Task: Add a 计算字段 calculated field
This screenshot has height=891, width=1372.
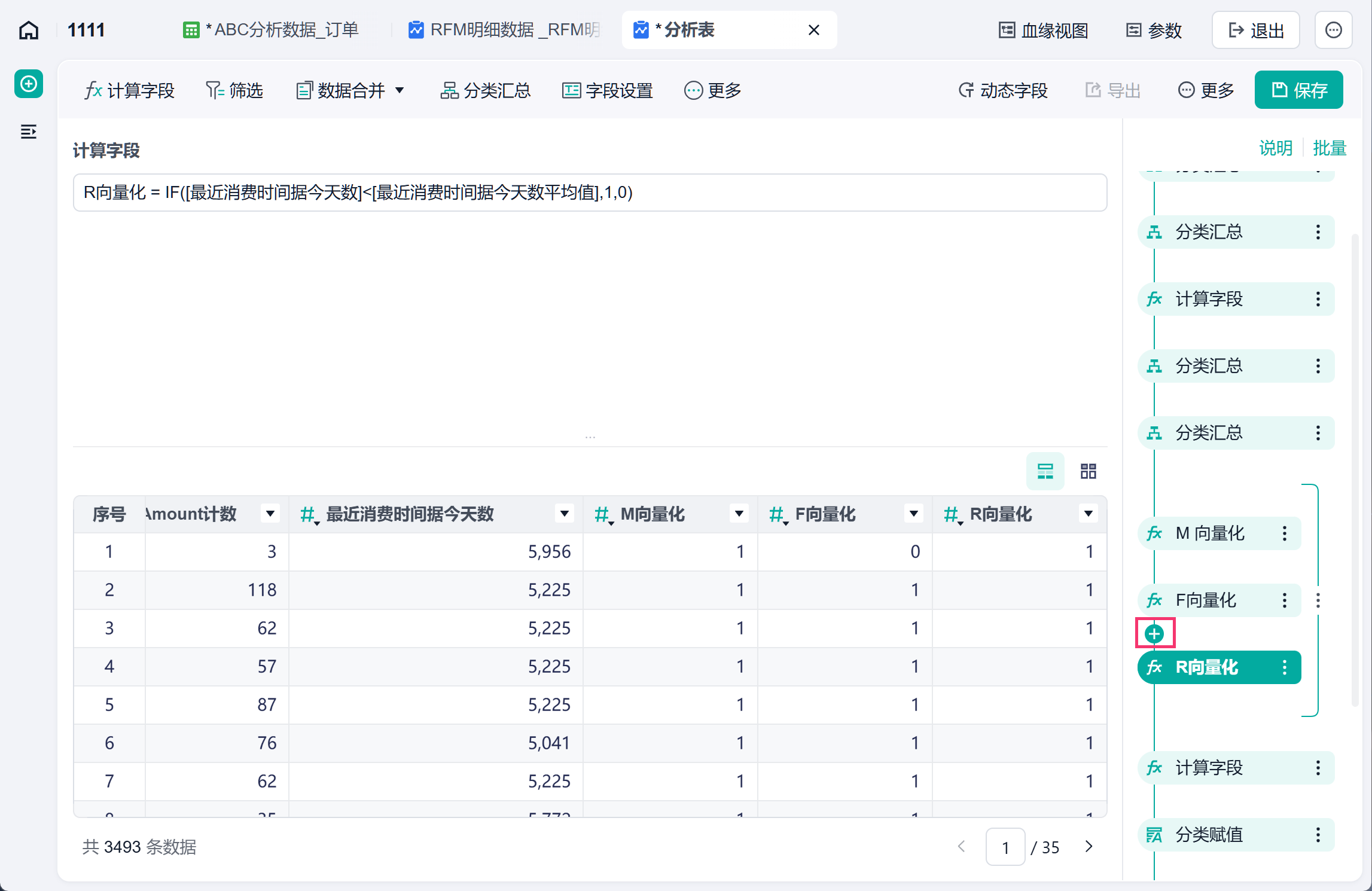Action: [129, 90]
